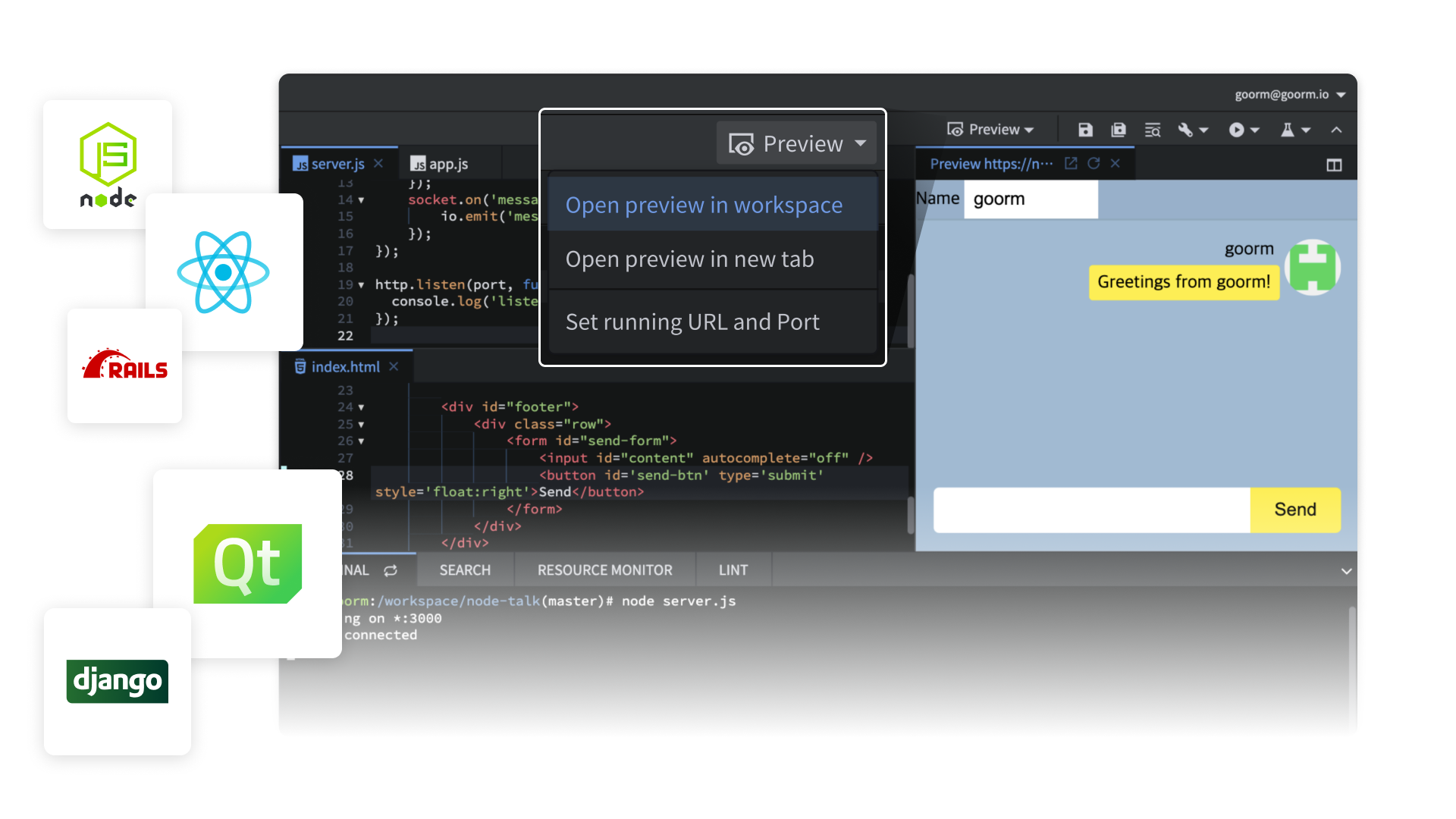Open preview in external window icon
This screenshot has height=819, width=1456.
pos(1071,163)
